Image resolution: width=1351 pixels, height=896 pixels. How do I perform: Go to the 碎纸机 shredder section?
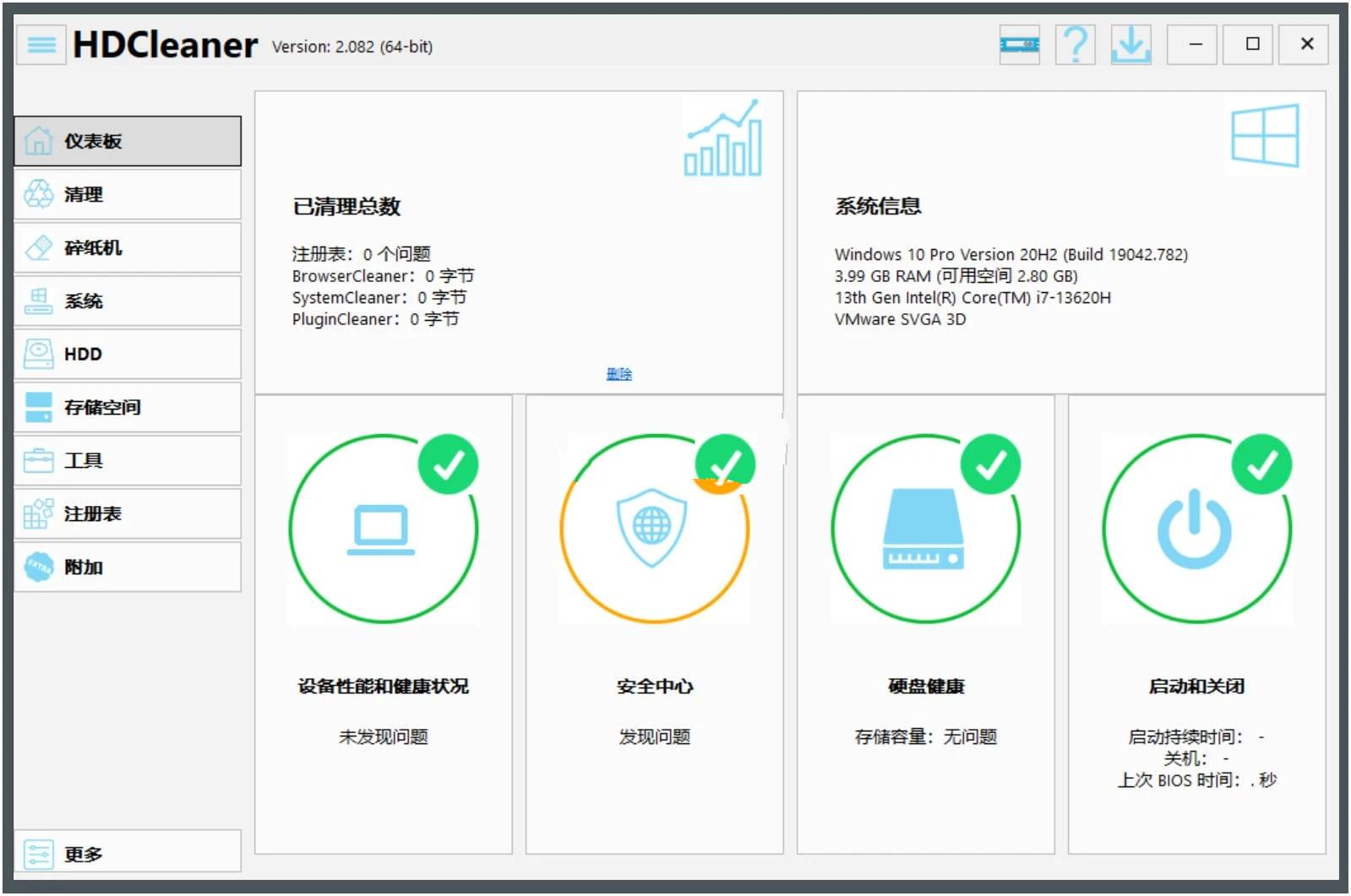(128, 247)
